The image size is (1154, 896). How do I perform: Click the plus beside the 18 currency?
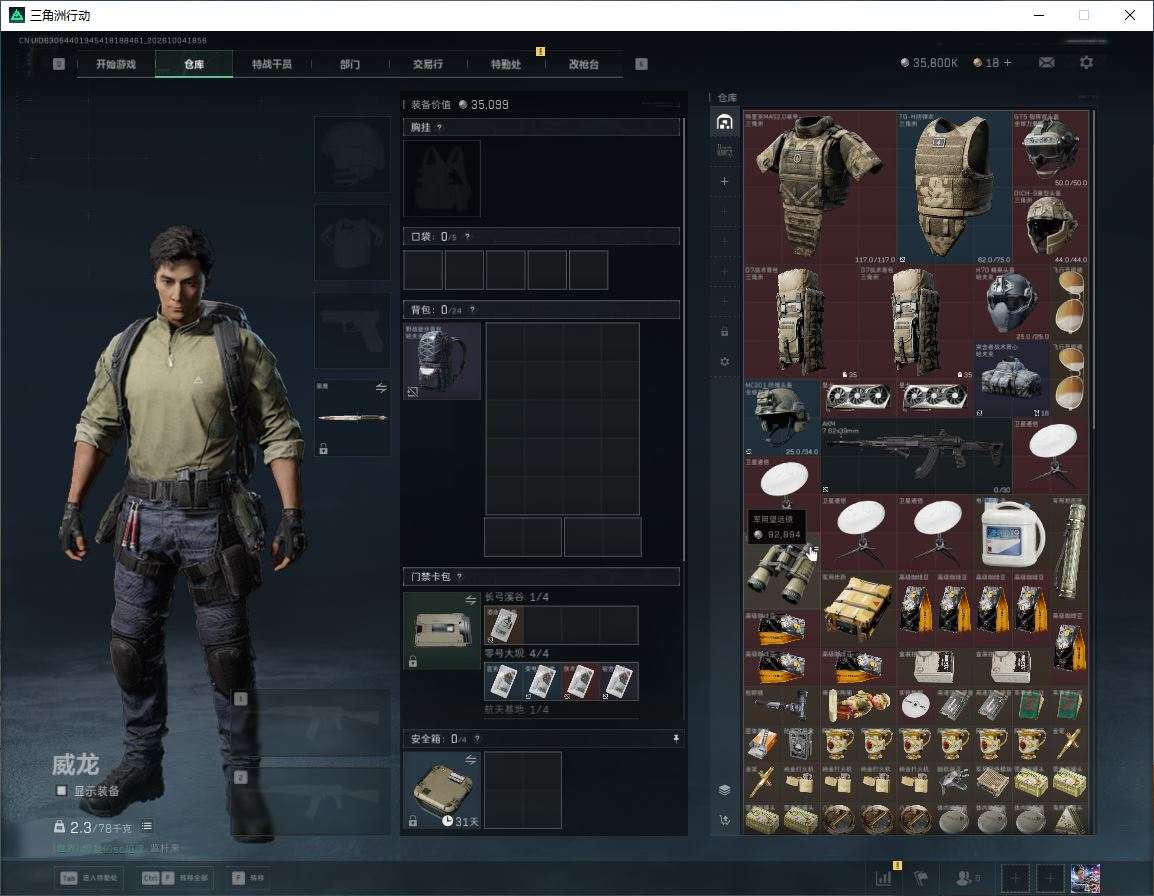point(1008,63)
